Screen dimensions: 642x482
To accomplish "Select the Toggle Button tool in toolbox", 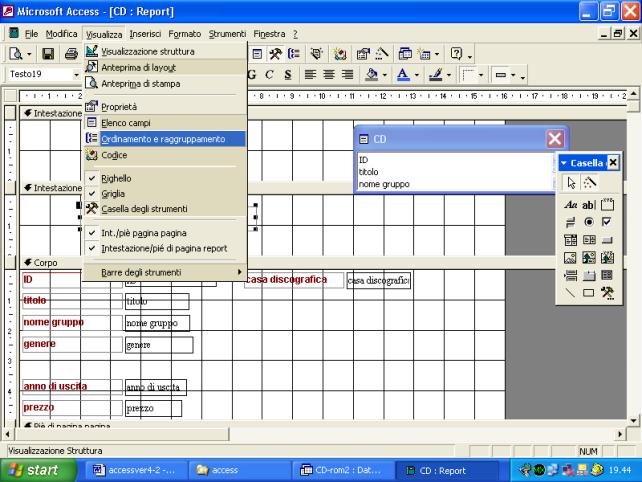I will (x=570, y=222).
